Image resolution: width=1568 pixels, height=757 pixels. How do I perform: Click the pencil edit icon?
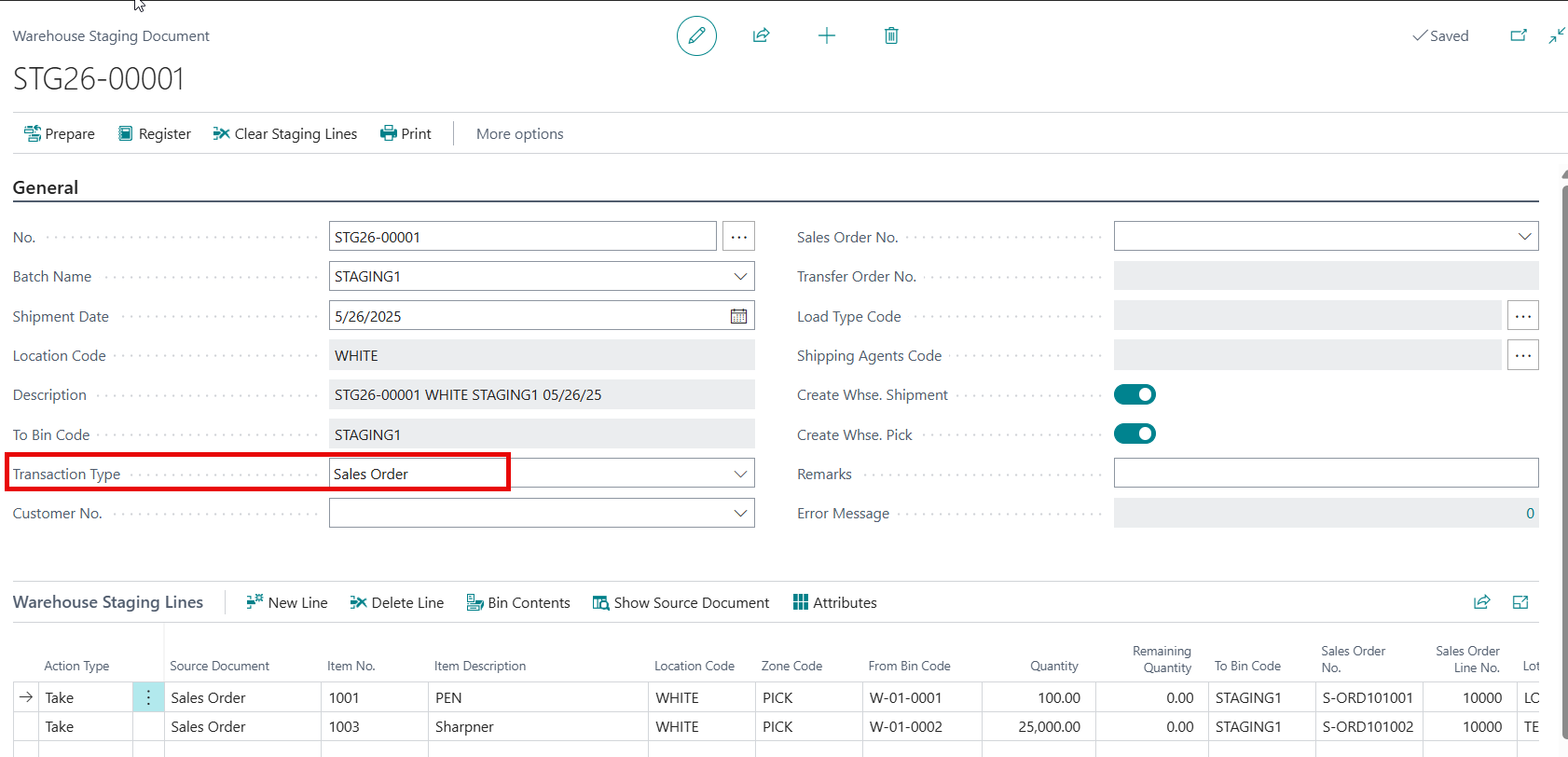(696, 36)
